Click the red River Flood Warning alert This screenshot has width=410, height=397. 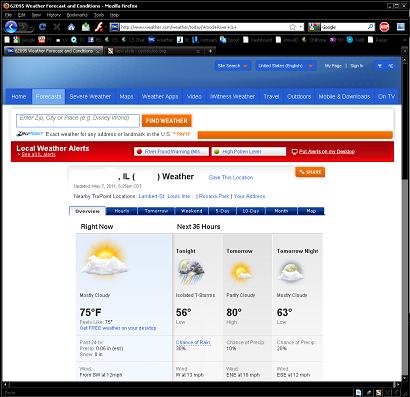point(171,151)
